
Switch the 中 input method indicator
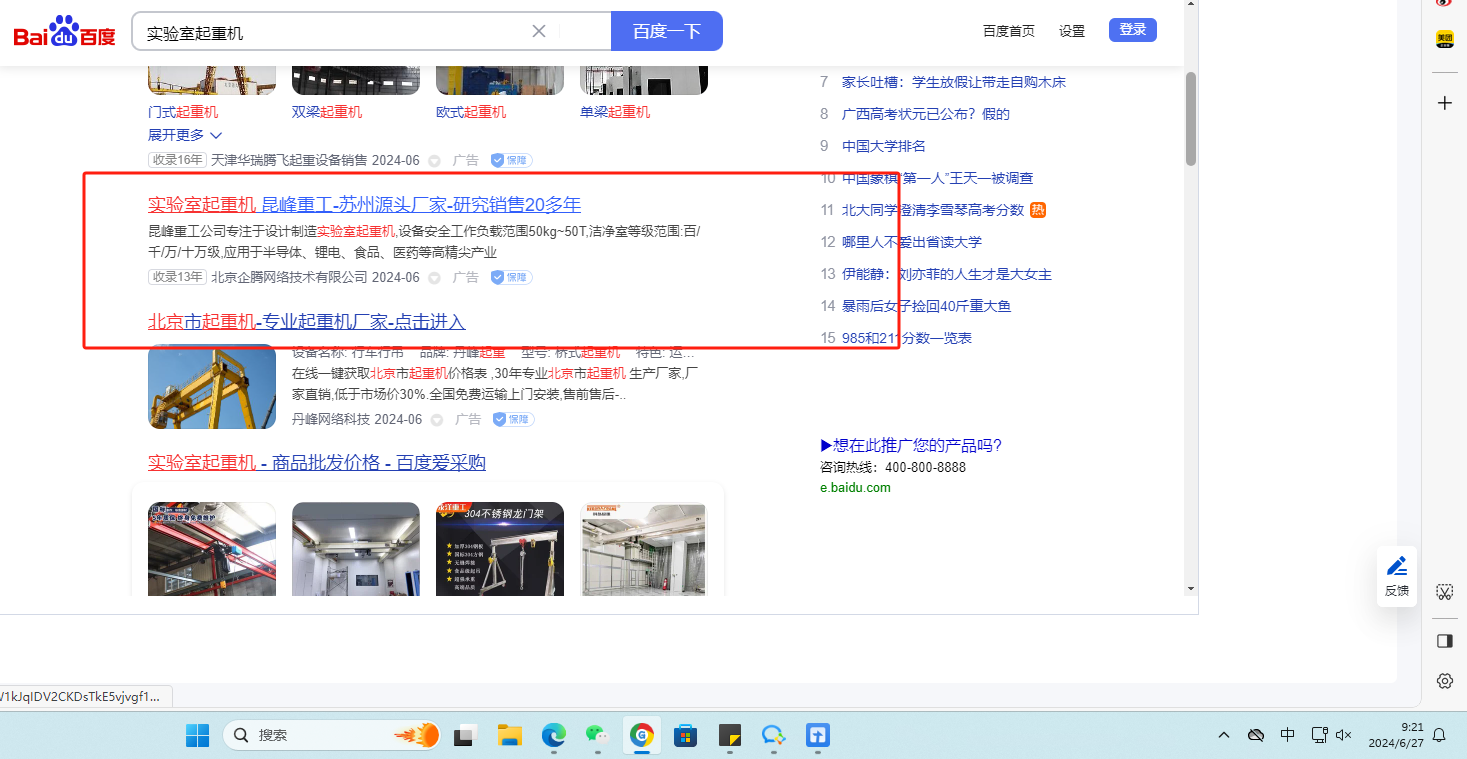point(1288,735)
